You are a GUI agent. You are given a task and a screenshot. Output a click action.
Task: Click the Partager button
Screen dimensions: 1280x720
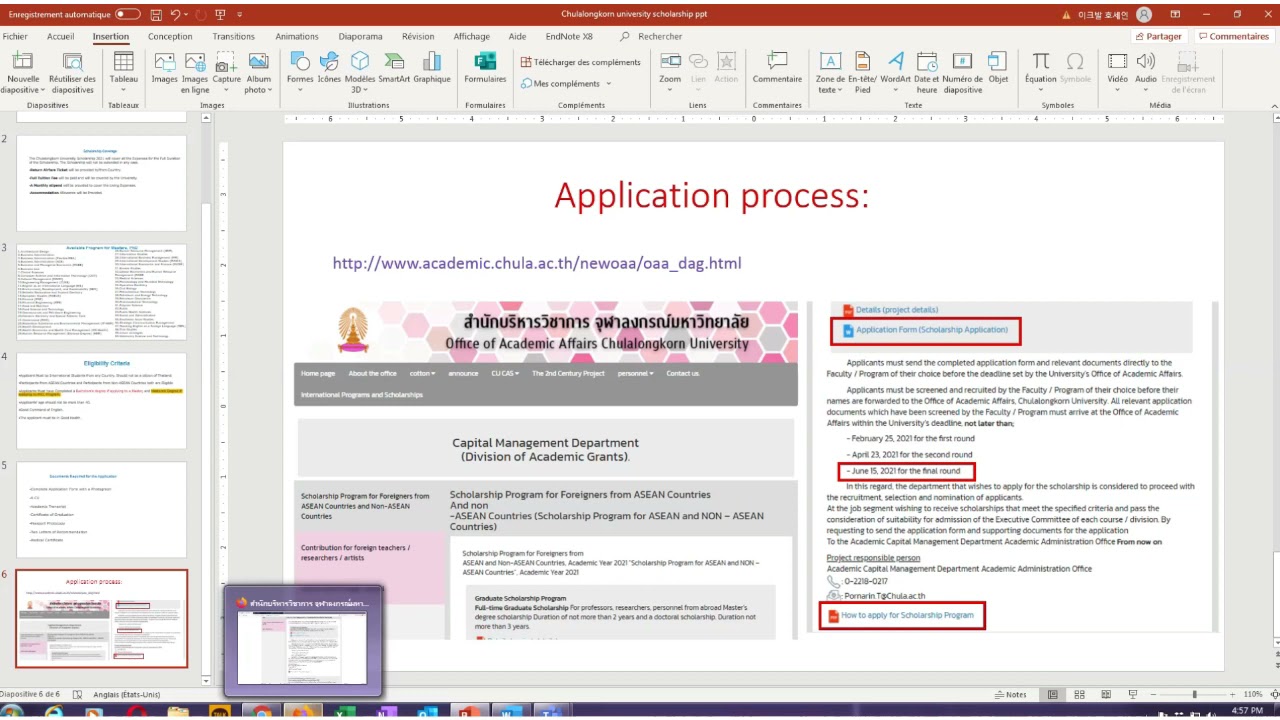pyautogui.click(x=1158, y=36)
